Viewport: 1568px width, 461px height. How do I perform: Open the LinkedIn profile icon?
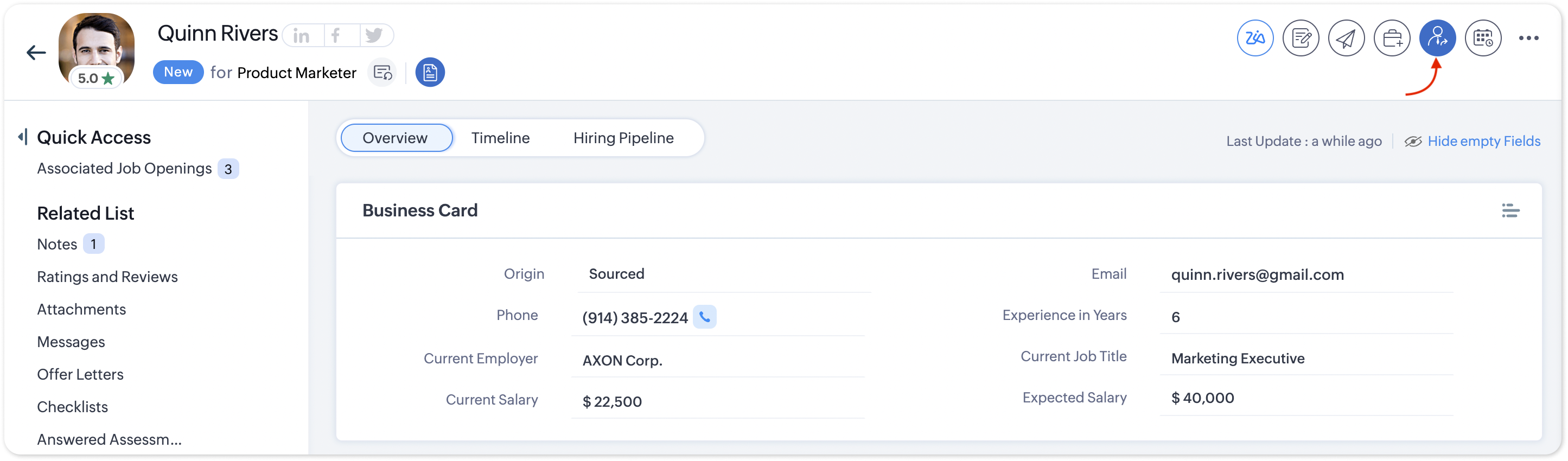point(302,36)
